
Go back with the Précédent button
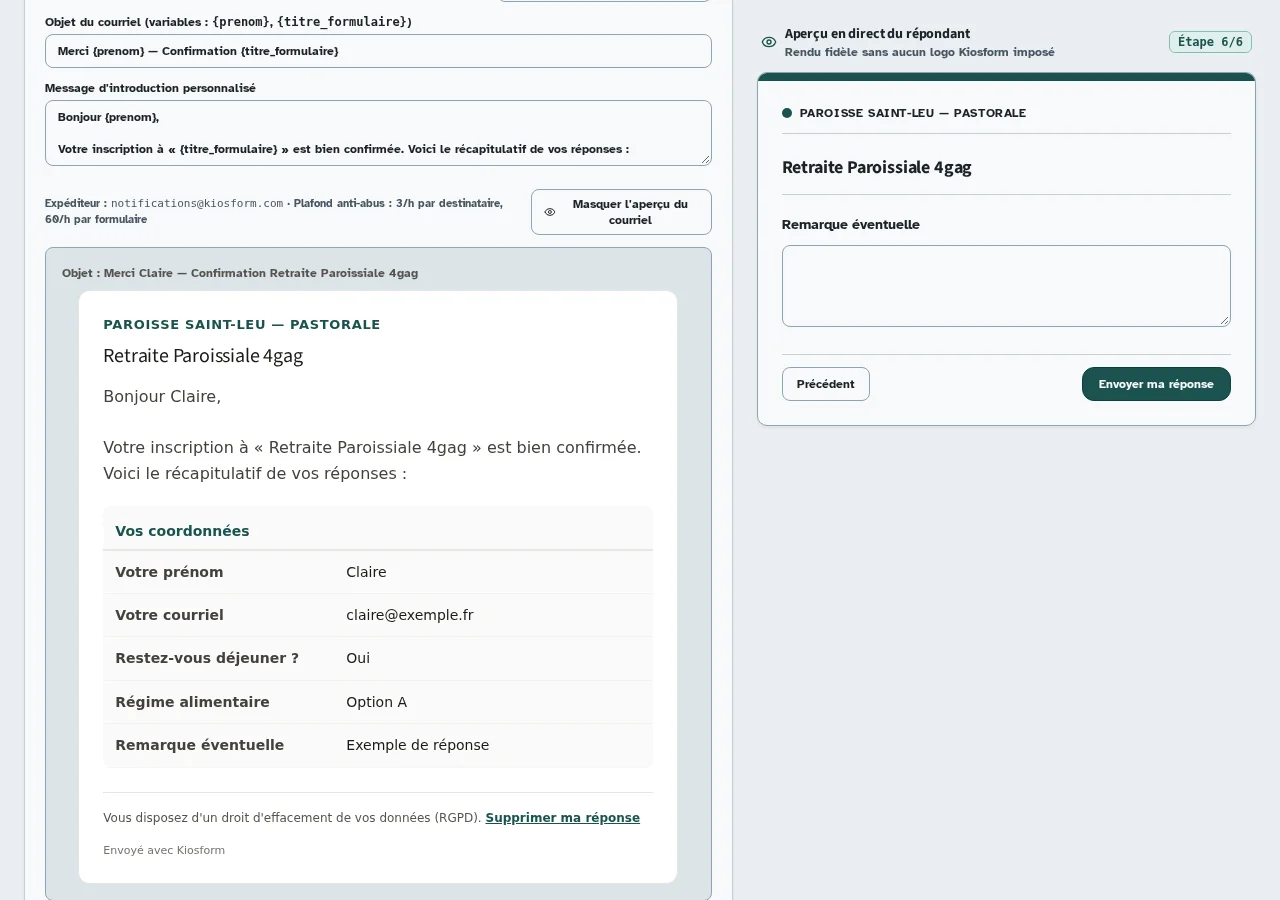pos(826,384)
